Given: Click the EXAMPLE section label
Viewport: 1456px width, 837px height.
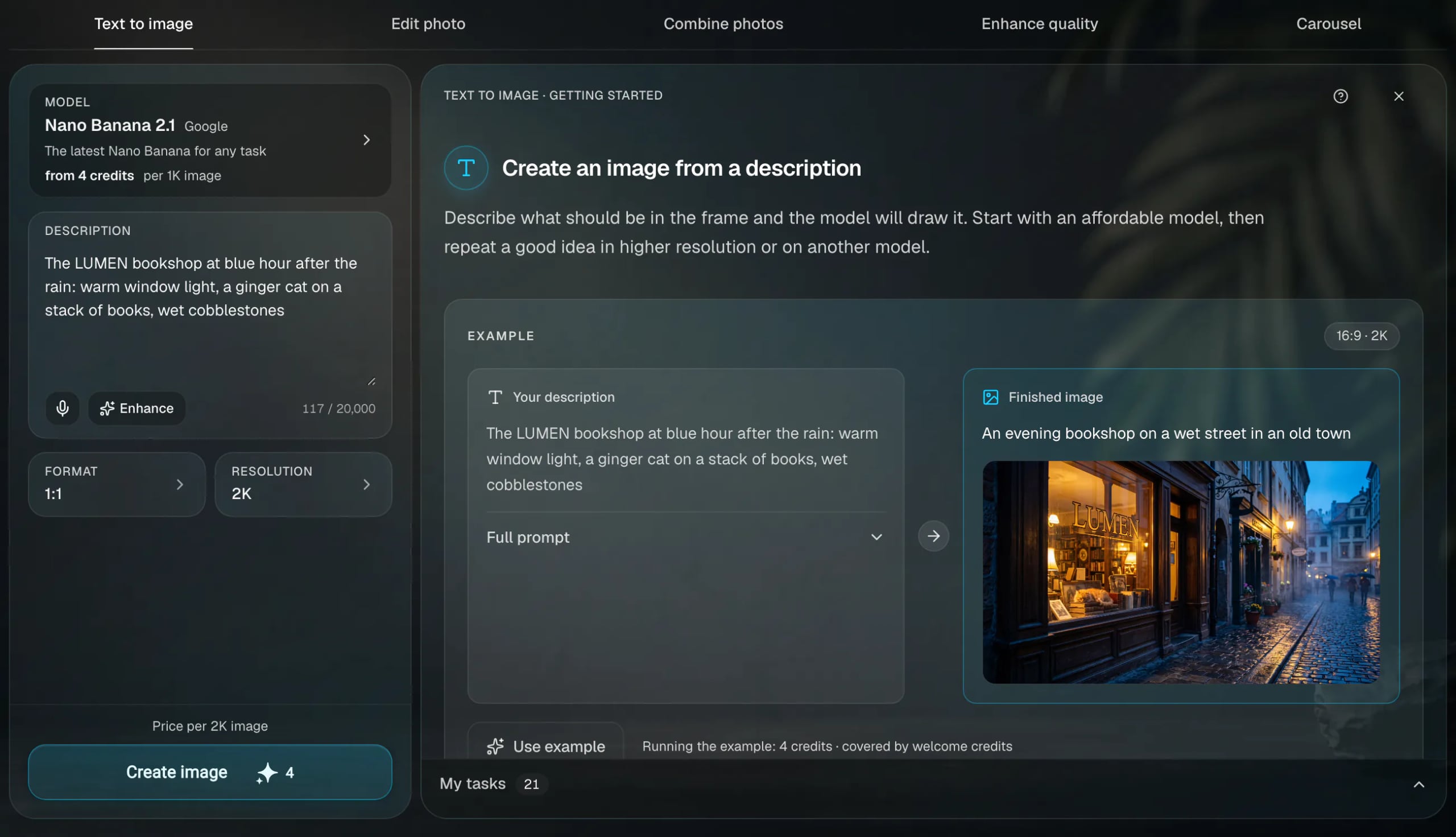Looking at the screenshot, I should [500, 336].
